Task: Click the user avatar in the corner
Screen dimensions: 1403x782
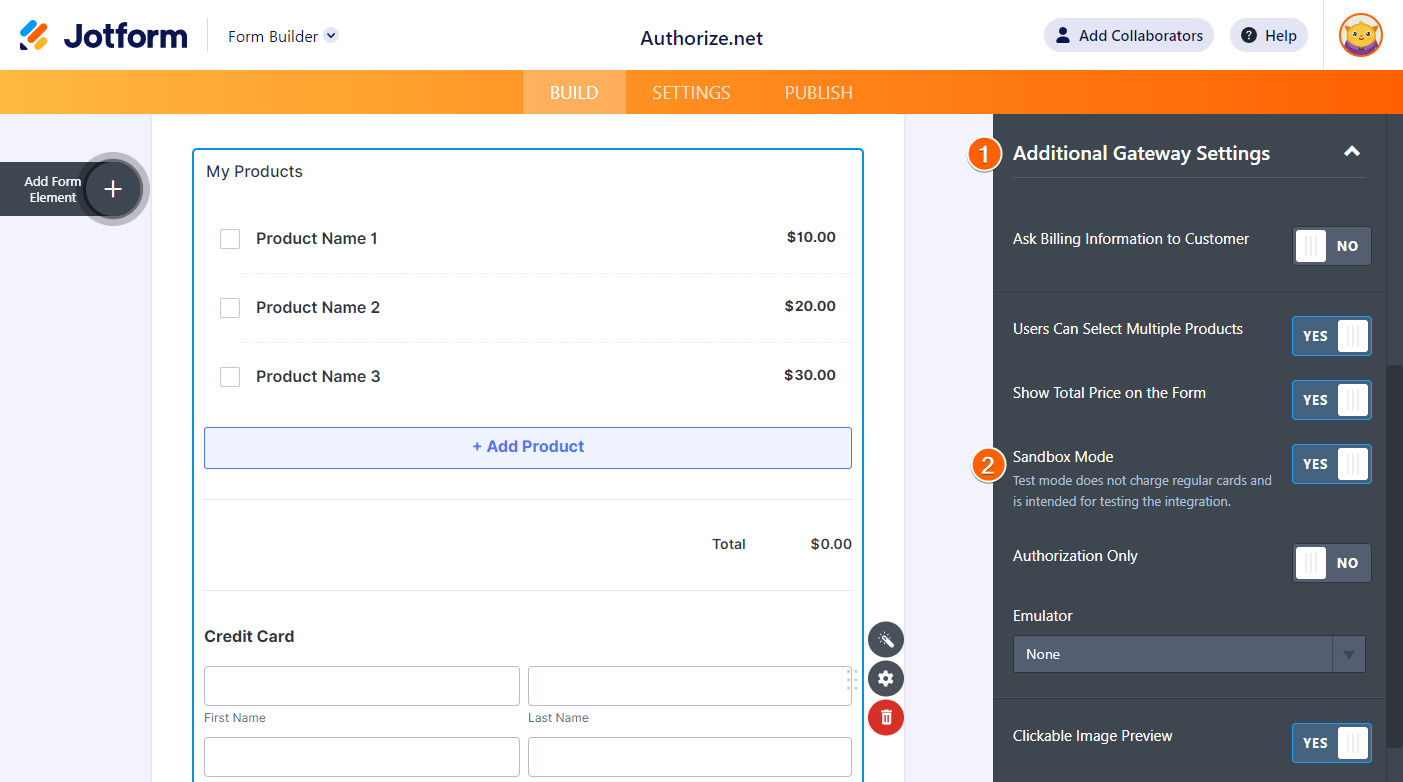Action: [x=1360, y=34]
